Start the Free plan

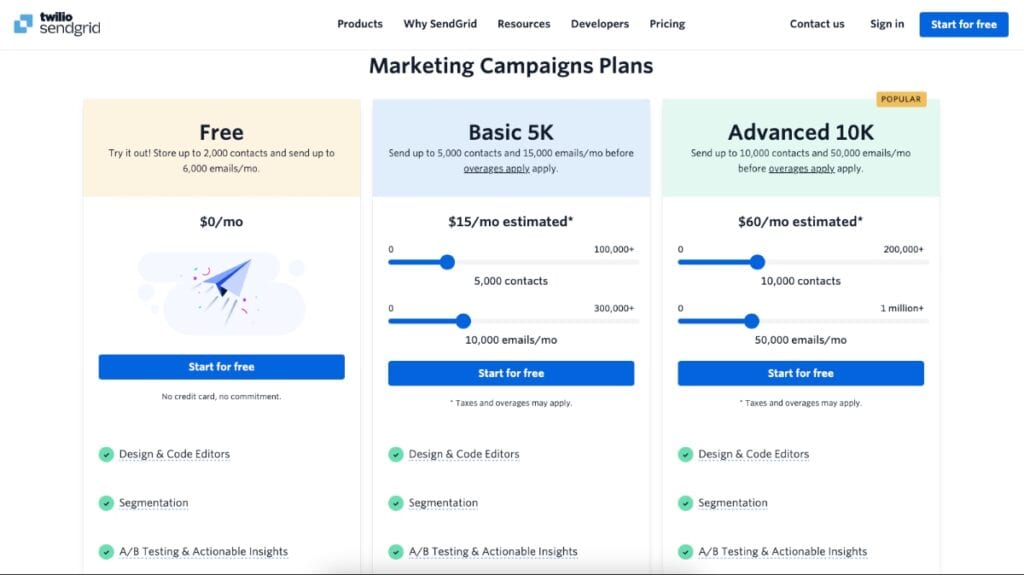coord(221,367)
